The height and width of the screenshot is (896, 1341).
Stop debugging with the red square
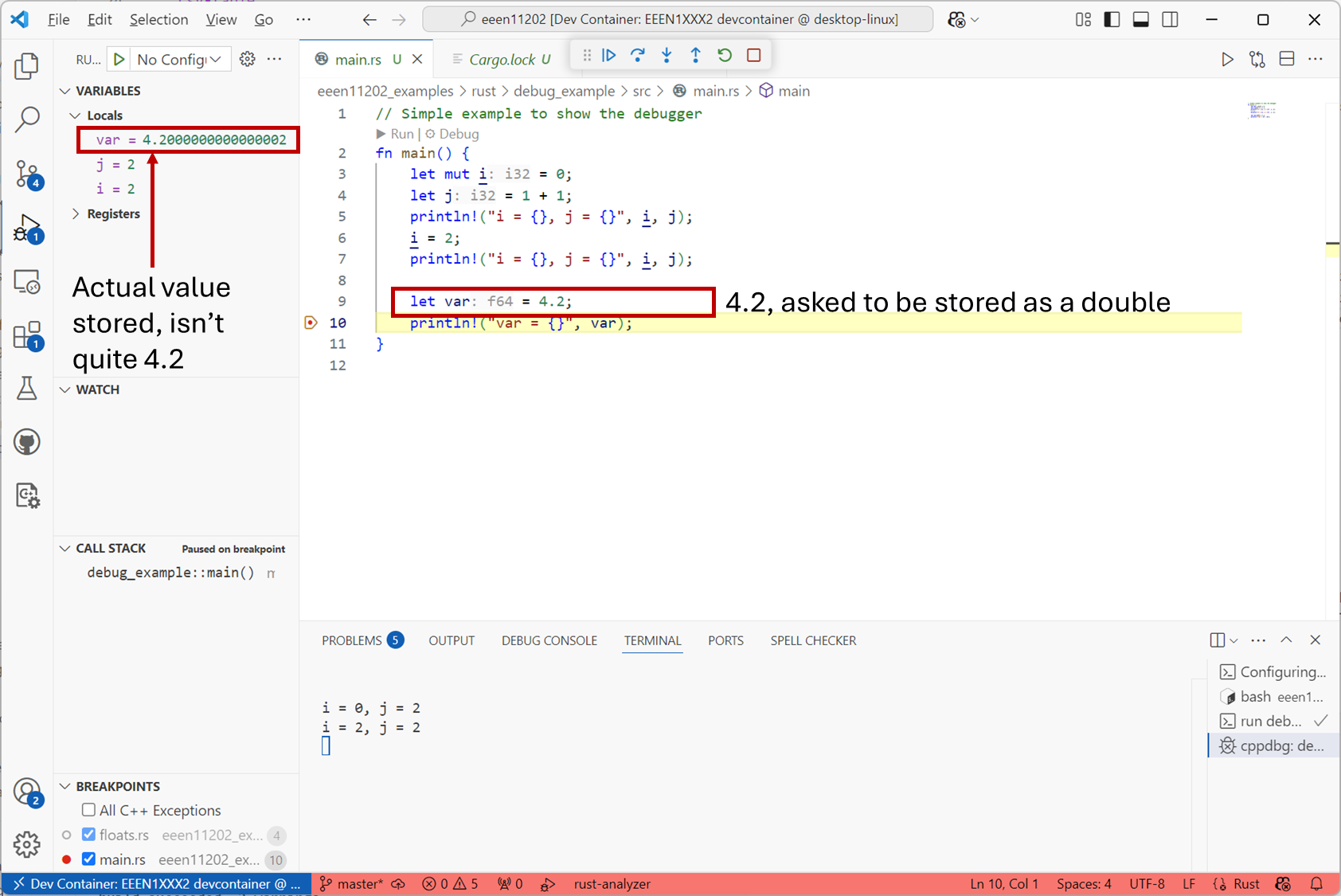(x=753, y=55)
